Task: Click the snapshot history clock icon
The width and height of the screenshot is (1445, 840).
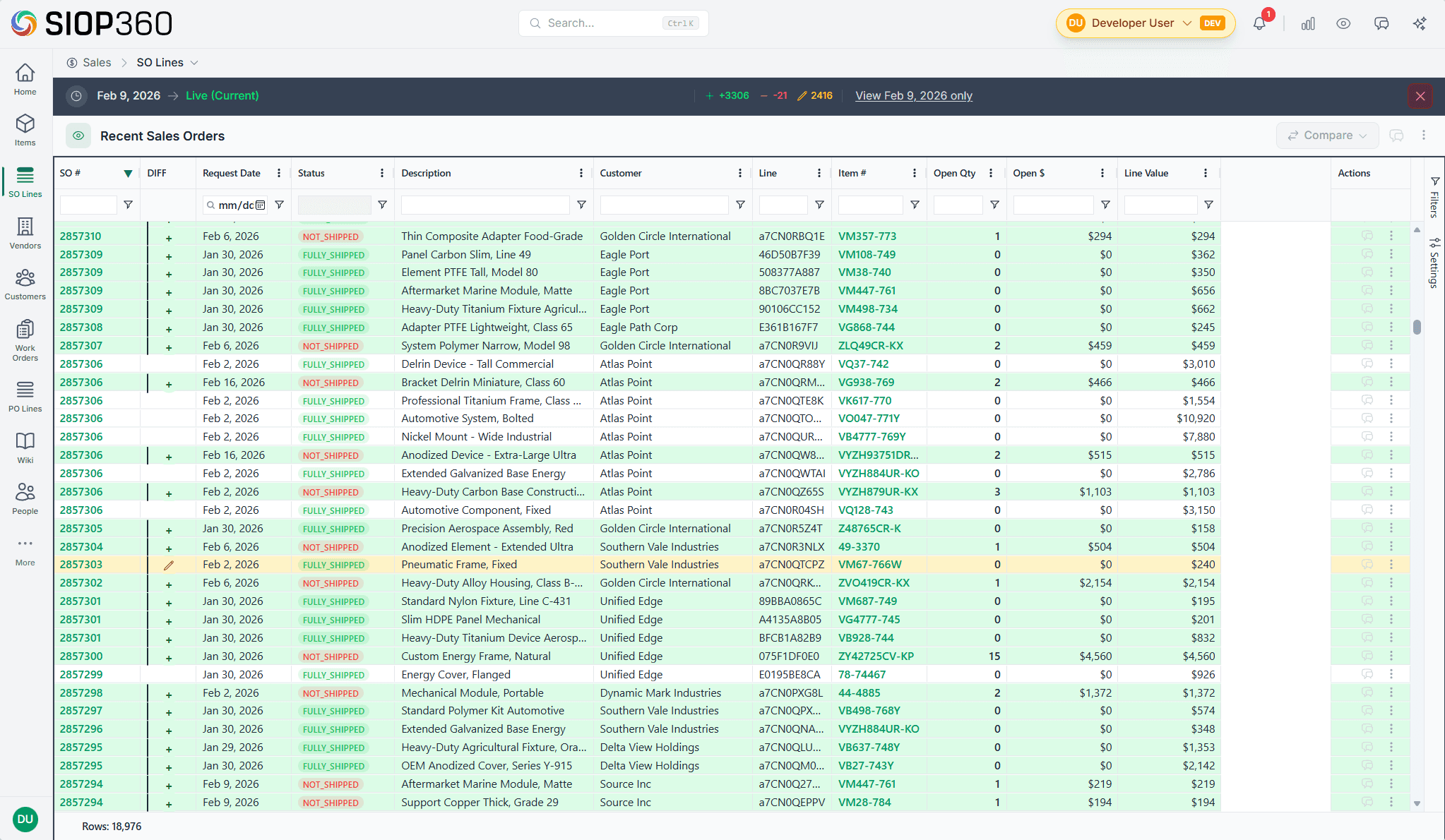Action: pos(76,96)
